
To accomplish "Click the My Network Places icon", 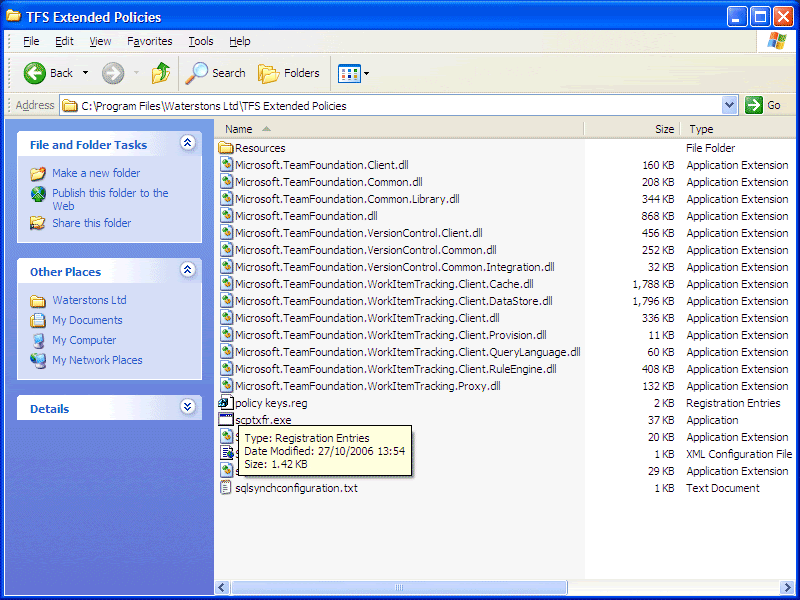I will (38, 360).
